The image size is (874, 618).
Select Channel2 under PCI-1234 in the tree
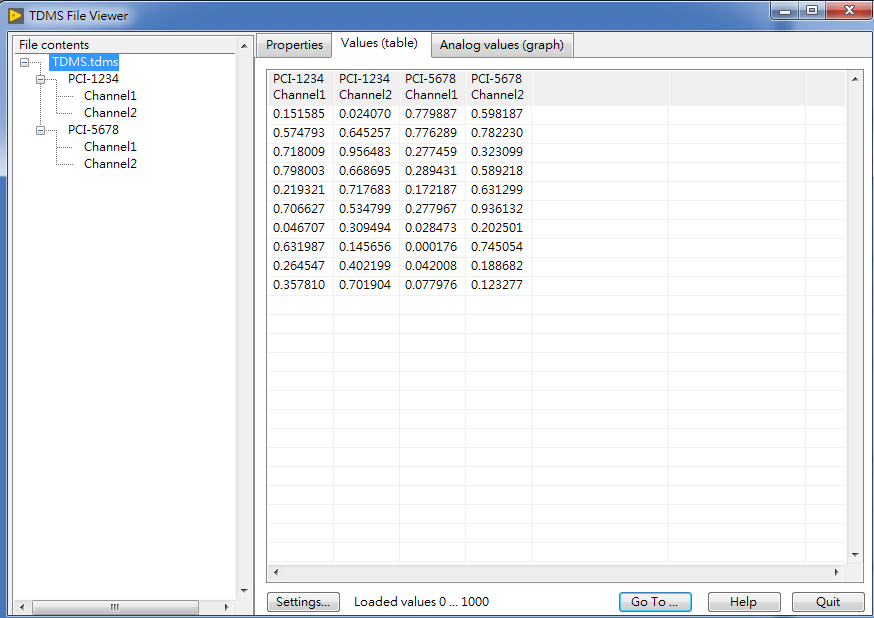110,112
